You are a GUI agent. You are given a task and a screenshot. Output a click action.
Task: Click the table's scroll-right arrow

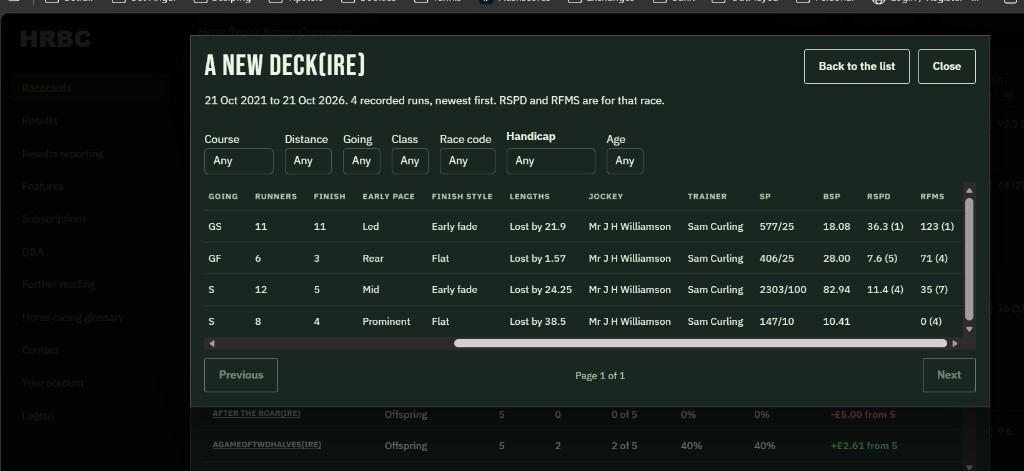pyautogui.click(x=955, y=343)
